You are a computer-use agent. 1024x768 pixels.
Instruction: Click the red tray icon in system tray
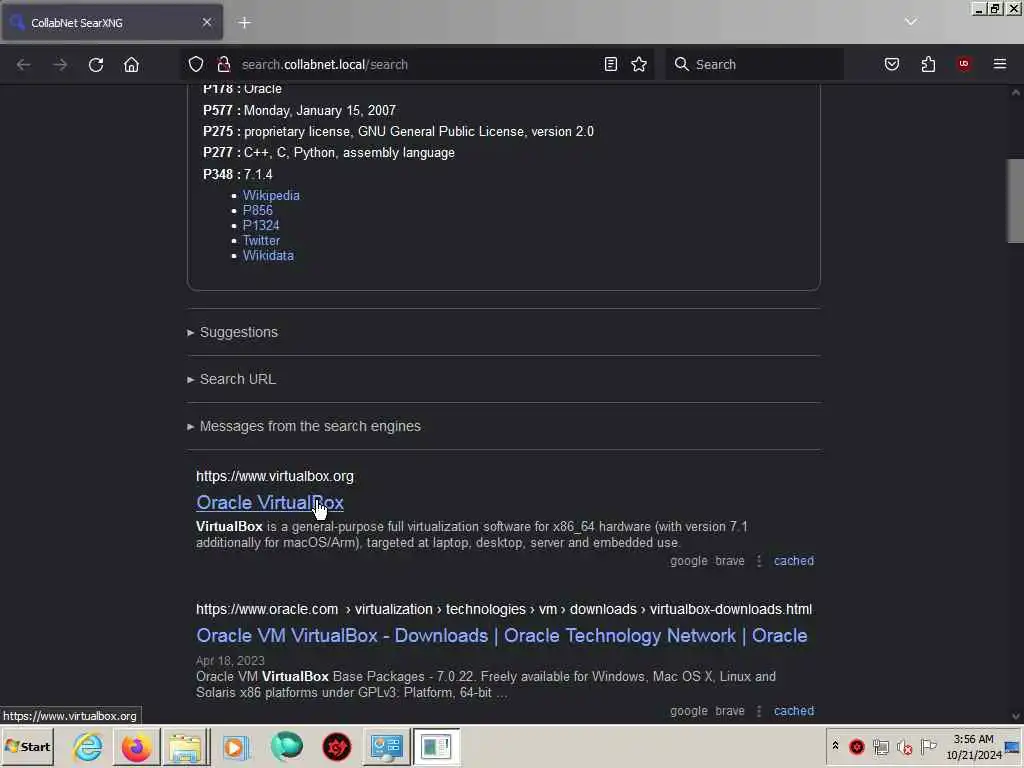point(857,746)
